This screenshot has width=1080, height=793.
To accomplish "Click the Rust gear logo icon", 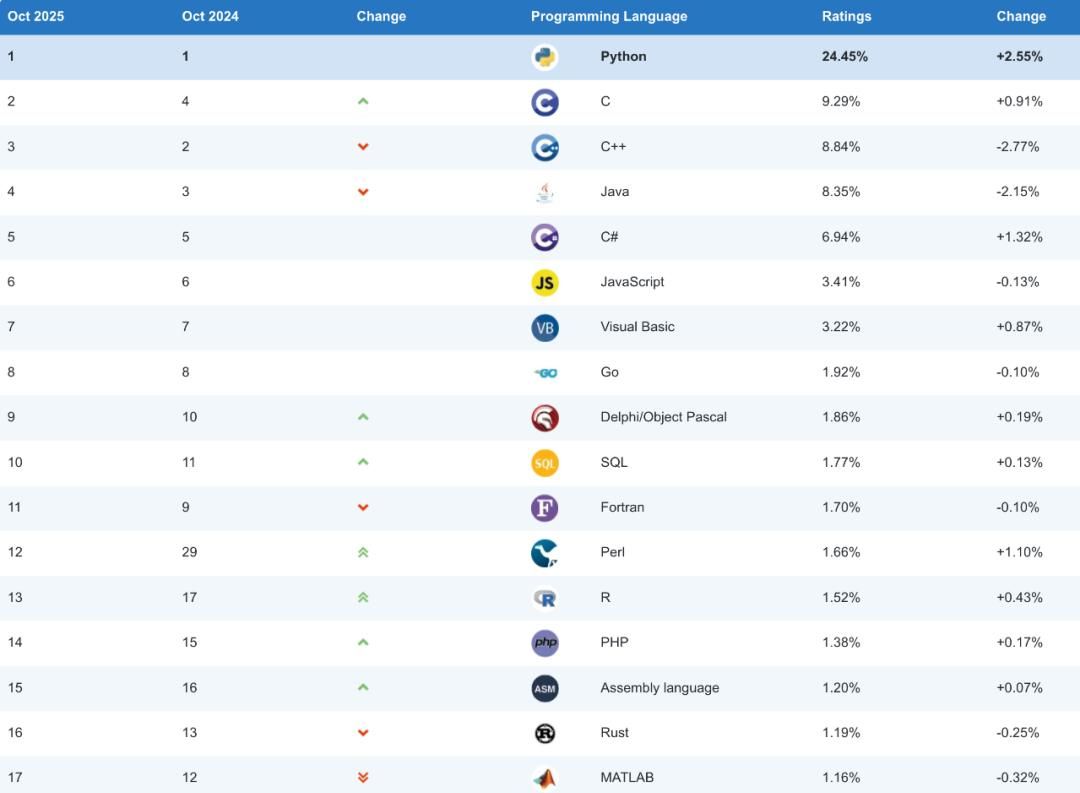I will tap(544, 733).
